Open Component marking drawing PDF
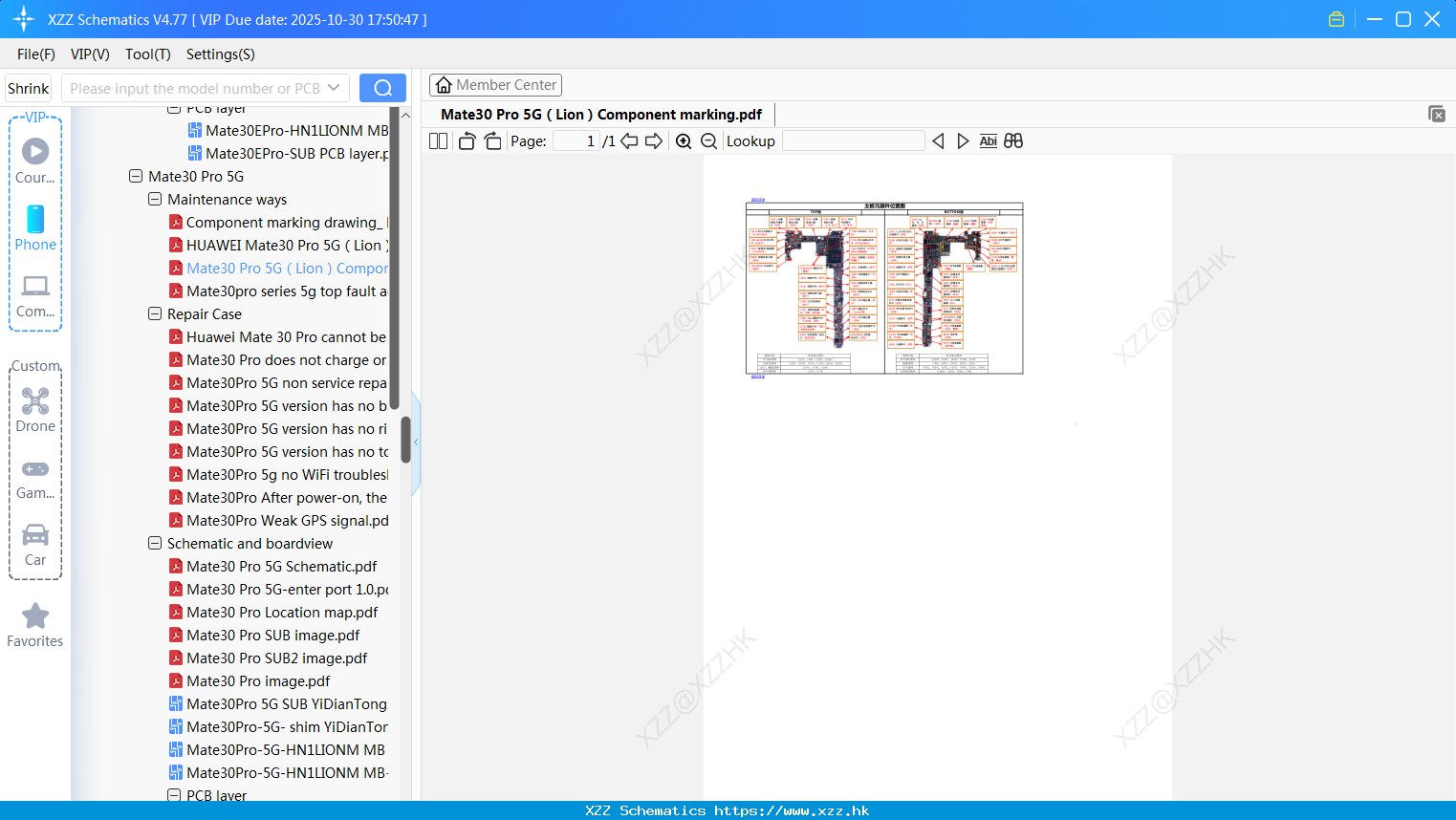Image resolution: width=1456 pixels, height=820 pixels. coord(278,223)
